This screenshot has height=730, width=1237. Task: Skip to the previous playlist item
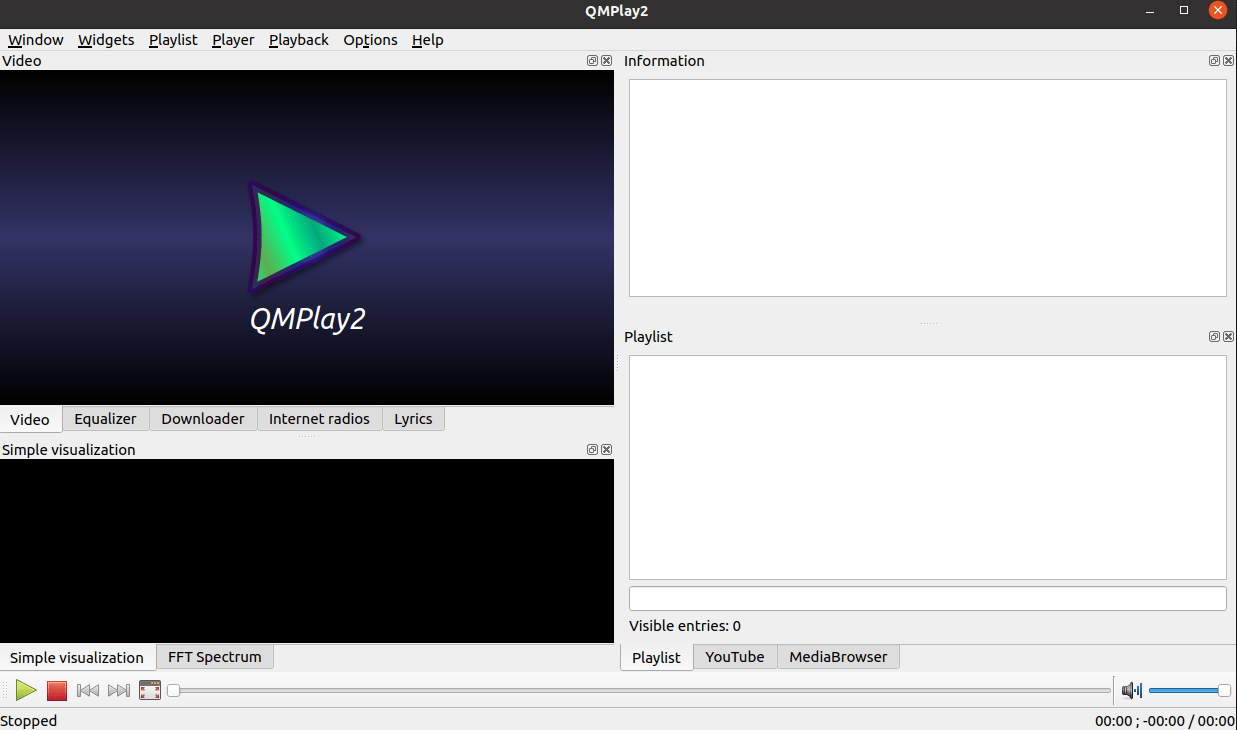[x=88, y=690]
